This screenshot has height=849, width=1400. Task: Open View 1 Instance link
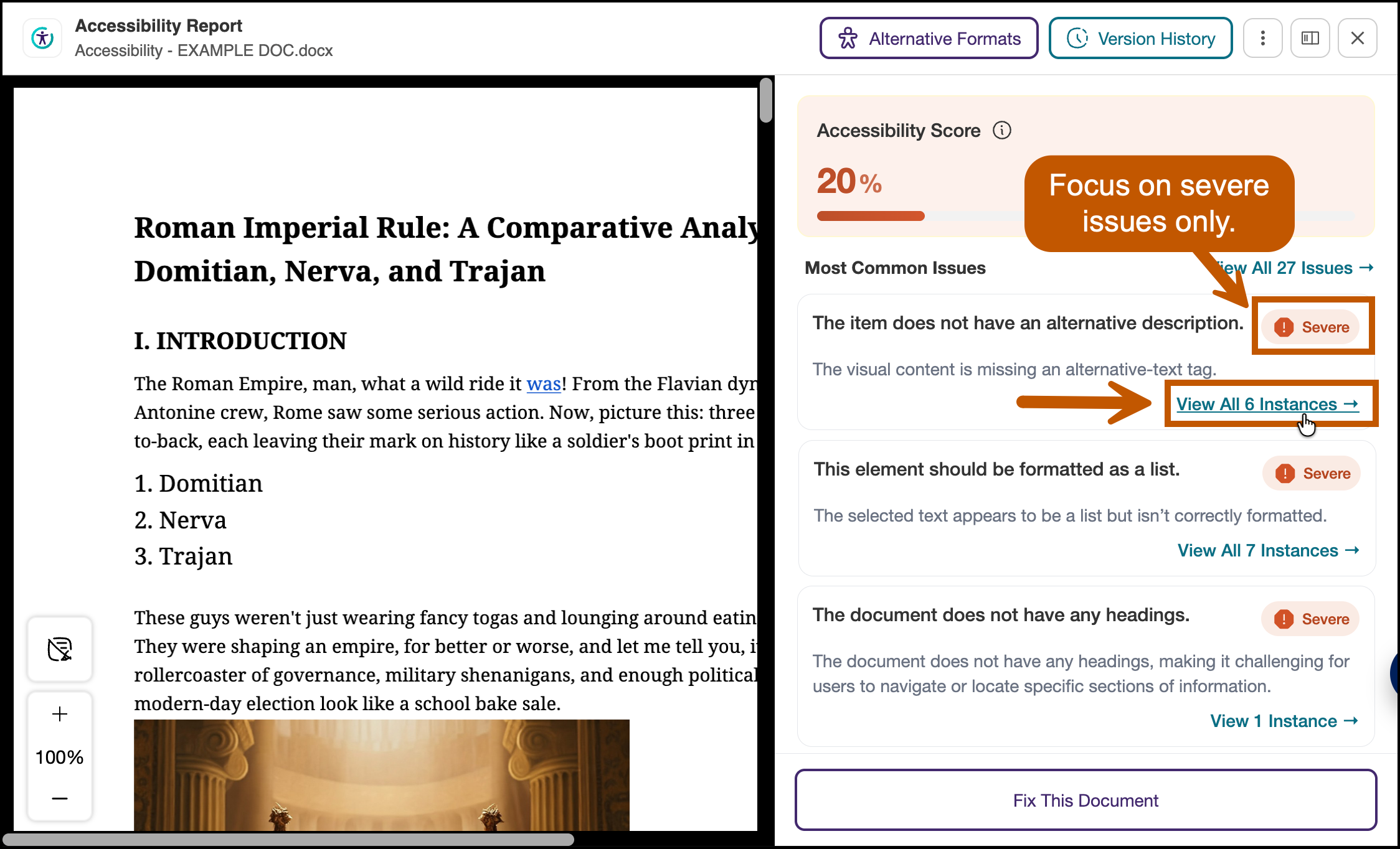pyautogui.click(x=1284, y=721)
